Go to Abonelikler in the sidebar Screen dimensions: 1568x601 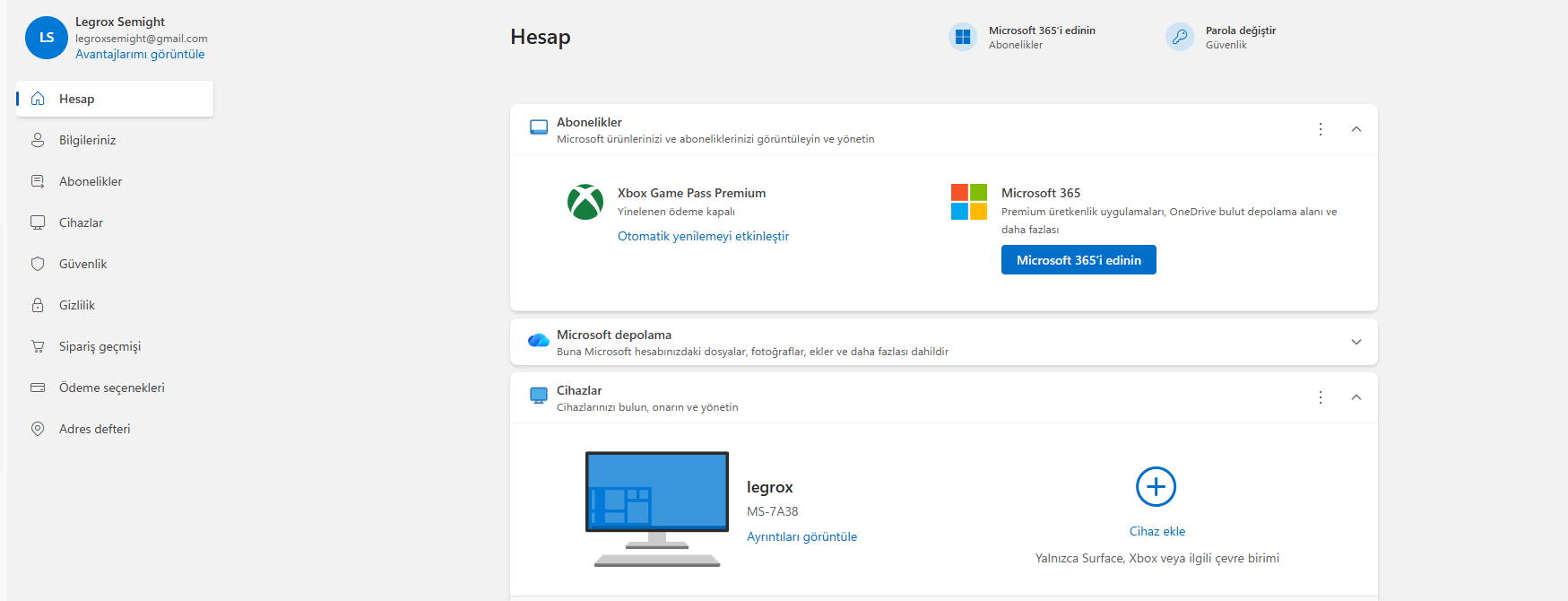click(x=115, y=181)
